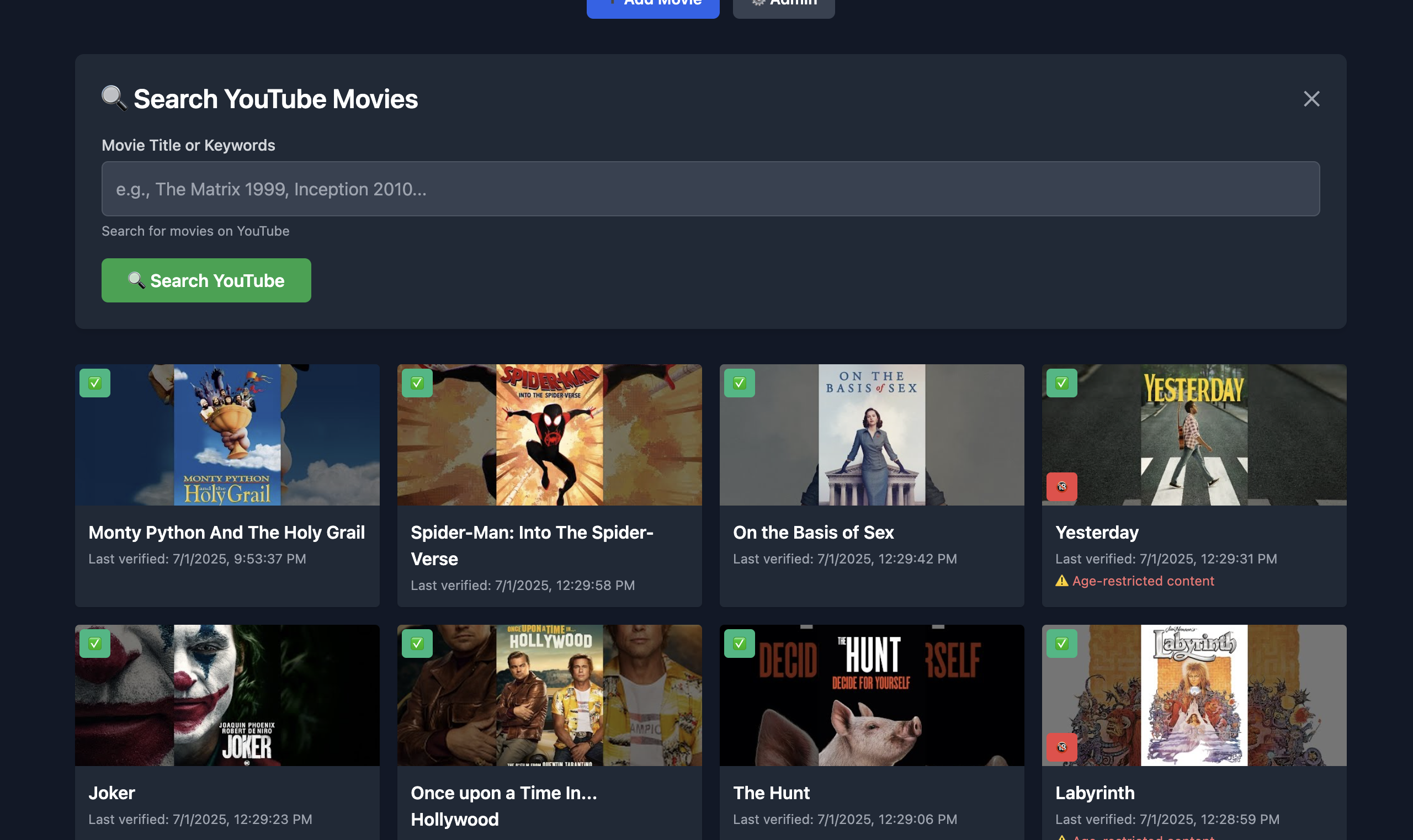Click 'The Hunt' title text
Screen dimensions: 1413x840
coord(771,793)
